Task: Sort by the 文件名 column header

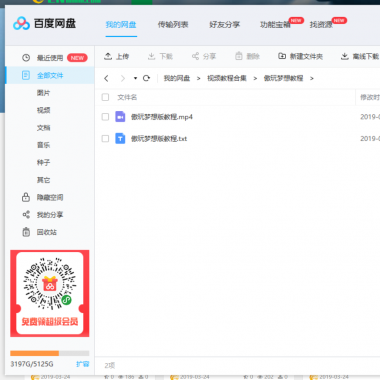Action: (x=127, y=97)
